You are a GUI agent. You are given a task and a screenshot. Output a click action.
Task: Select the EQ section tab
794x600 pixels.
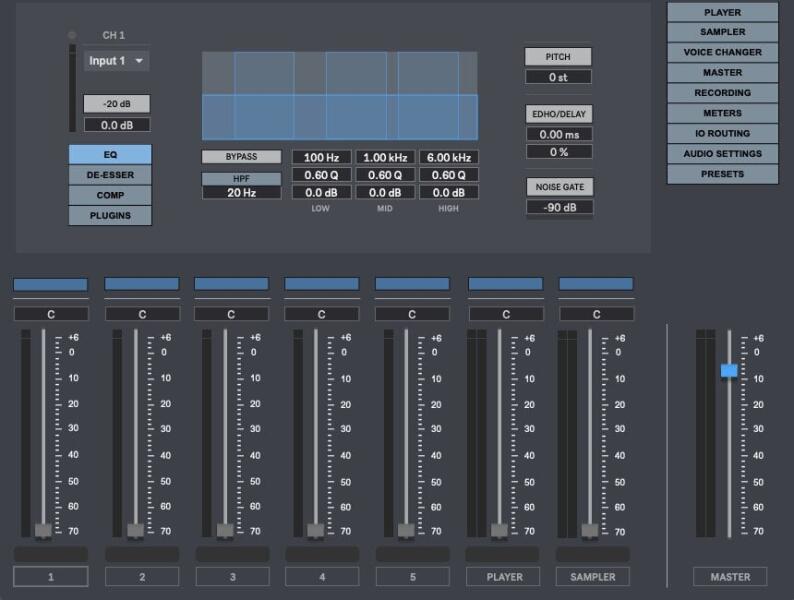110,154
